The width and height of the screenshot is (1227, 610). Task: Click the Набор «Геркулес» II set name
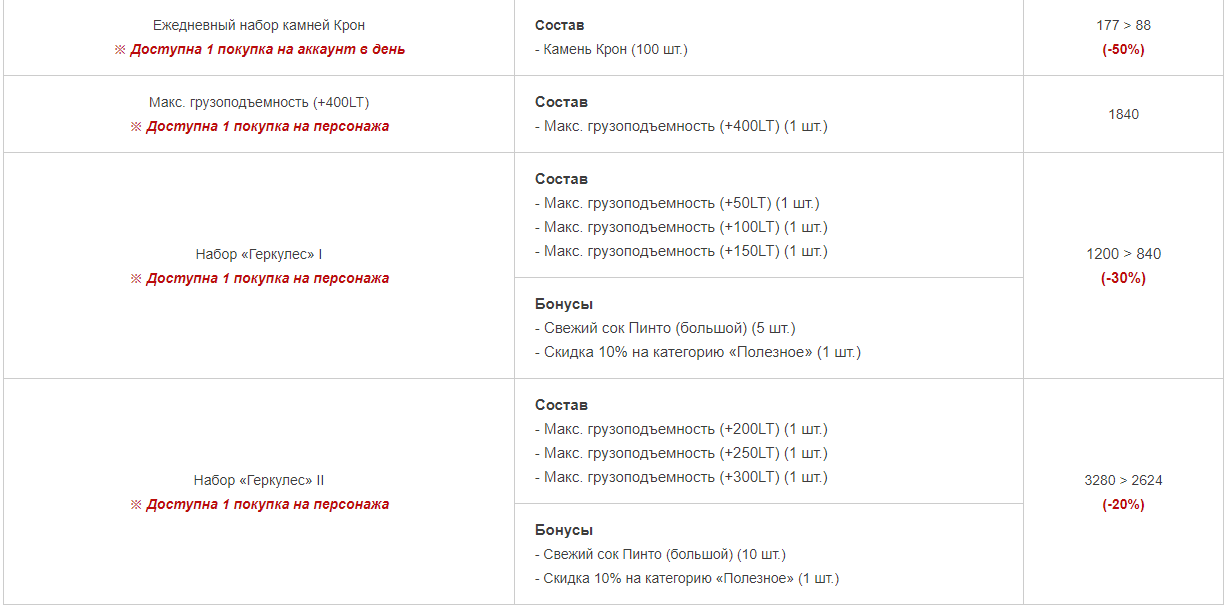pos(259,480)
